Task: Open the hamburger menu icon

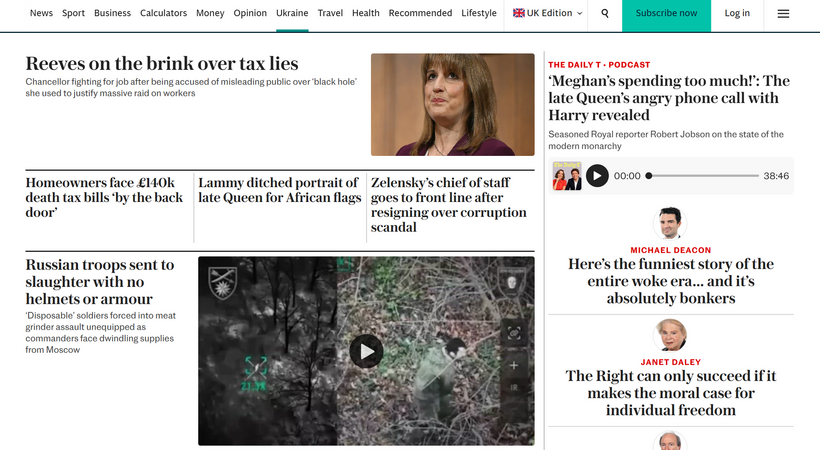Action: 783,14
